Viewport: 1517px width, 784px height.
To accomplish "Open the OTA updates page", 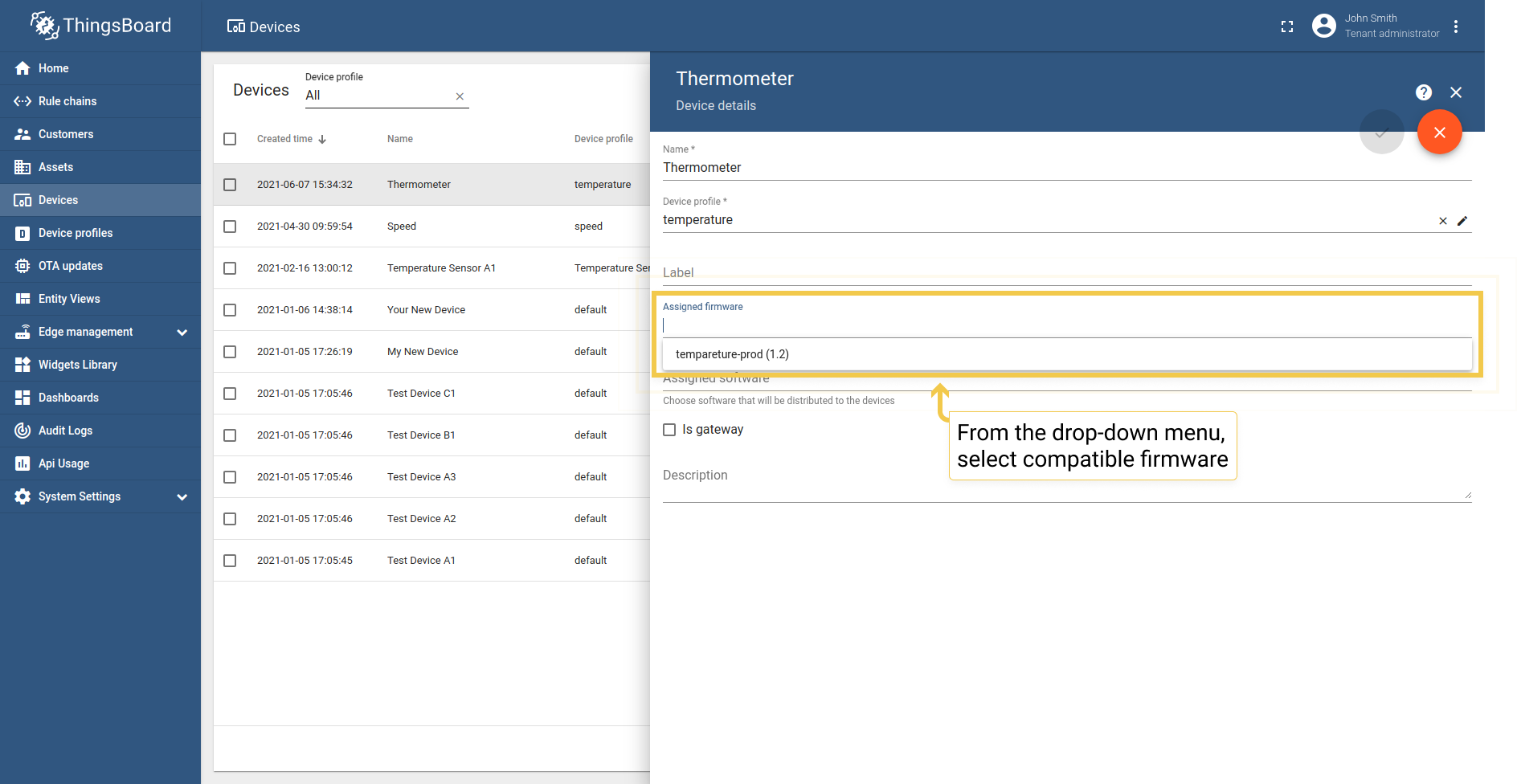I will (71, 266).
